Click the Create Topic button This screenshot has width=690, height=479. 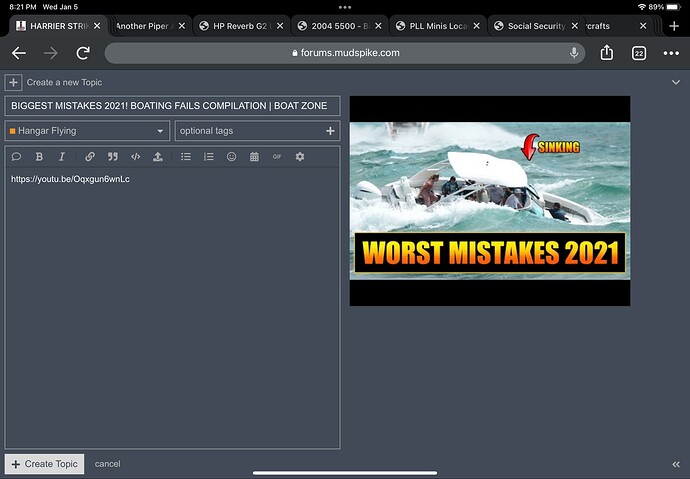click(44, 464)
